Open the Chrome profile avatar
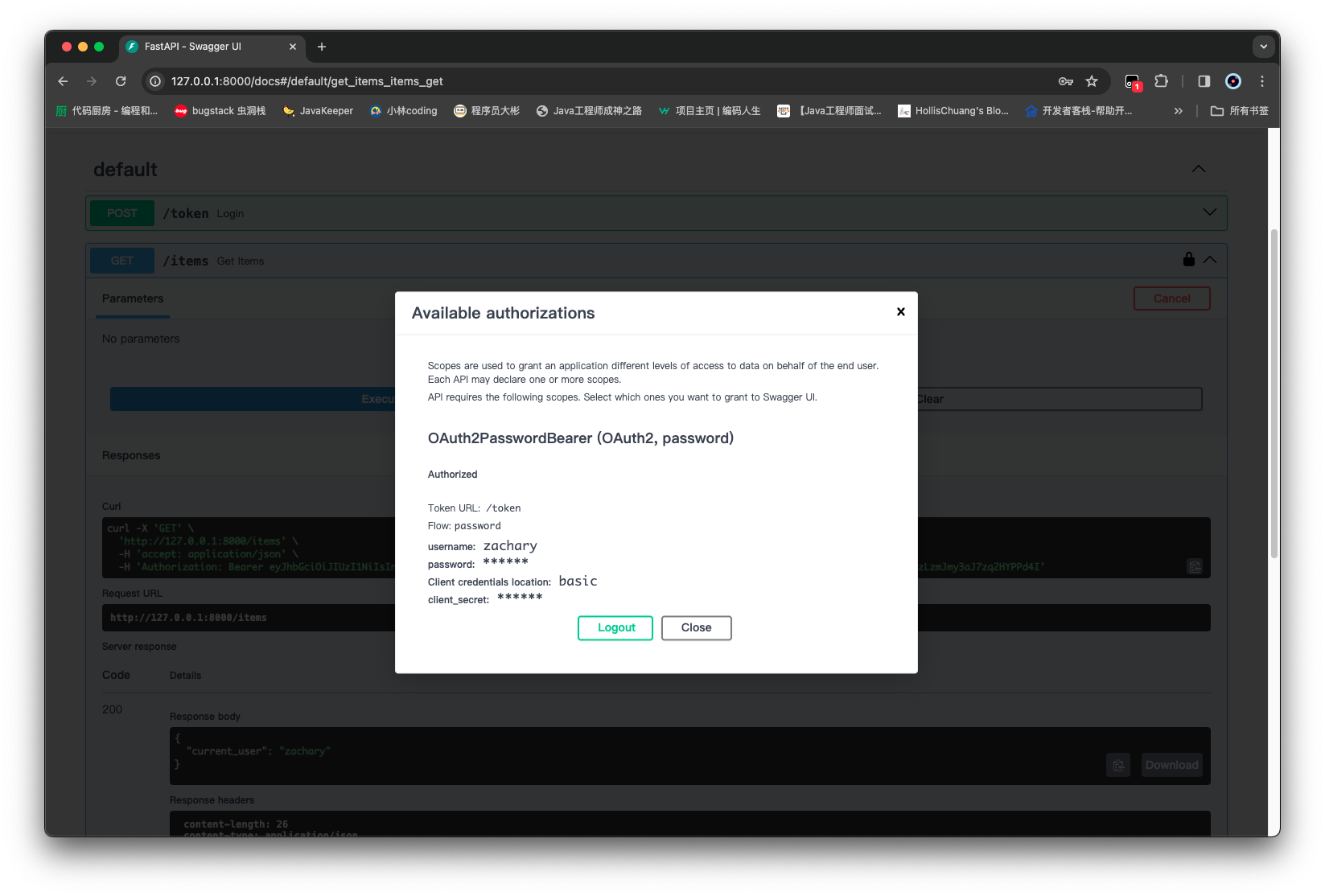The height and width of the screenshot is (896, 1325). tap(1233, 81)
